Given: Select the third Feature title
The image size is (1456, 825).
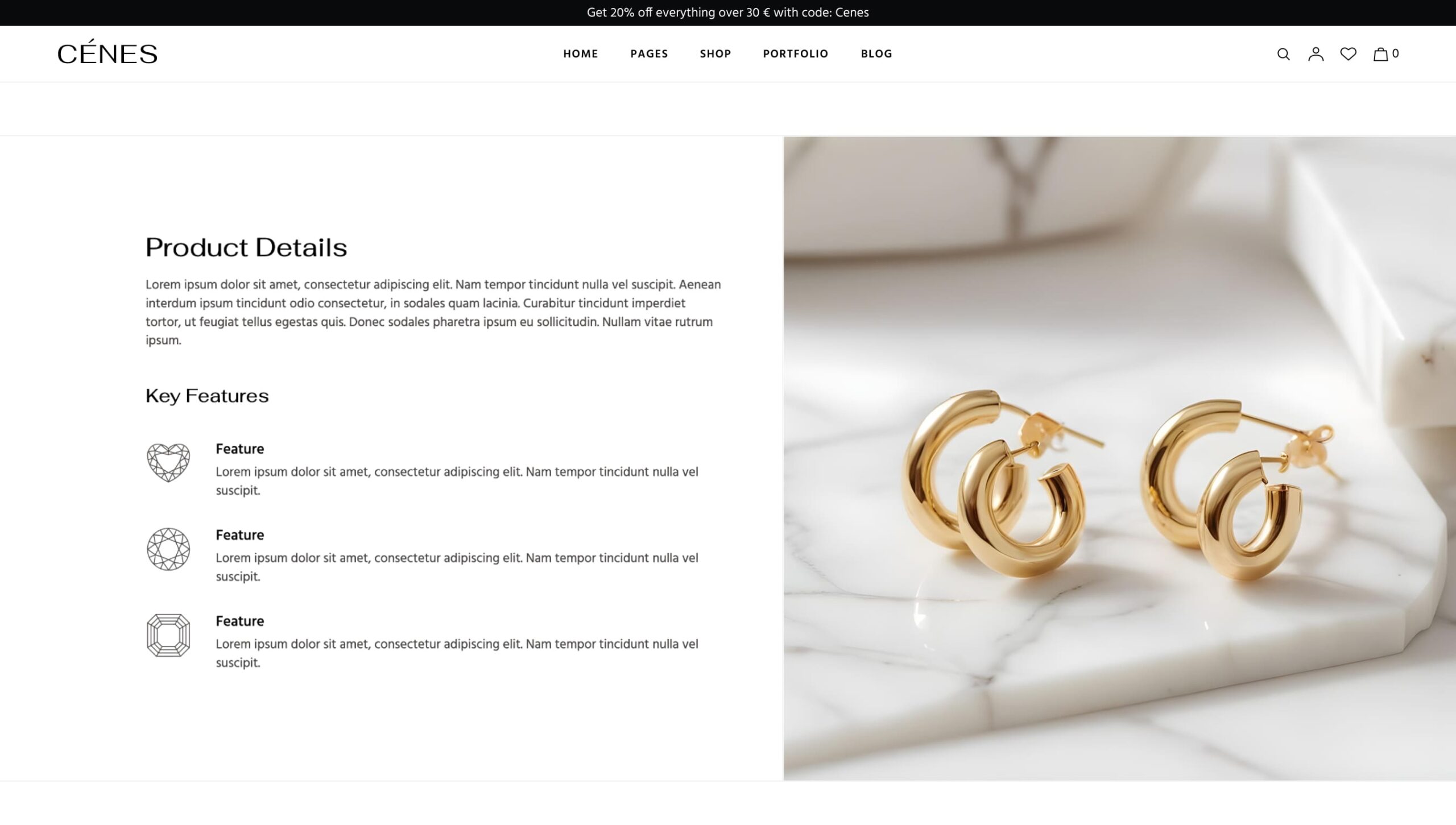Looking at the screenshot, I should 240,621.
